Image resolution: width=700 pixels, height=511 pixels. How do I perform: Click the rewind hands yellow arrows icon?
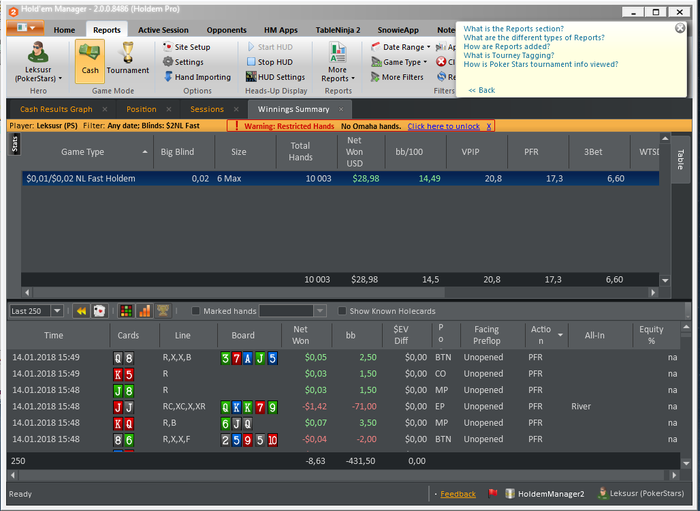click(81, 311)
